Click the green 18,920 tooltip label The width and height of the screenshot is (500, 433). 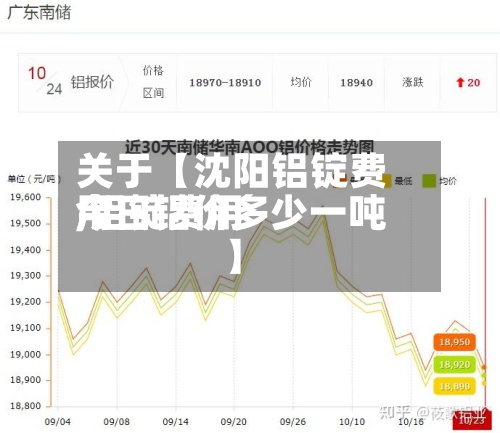coord(454,364)
